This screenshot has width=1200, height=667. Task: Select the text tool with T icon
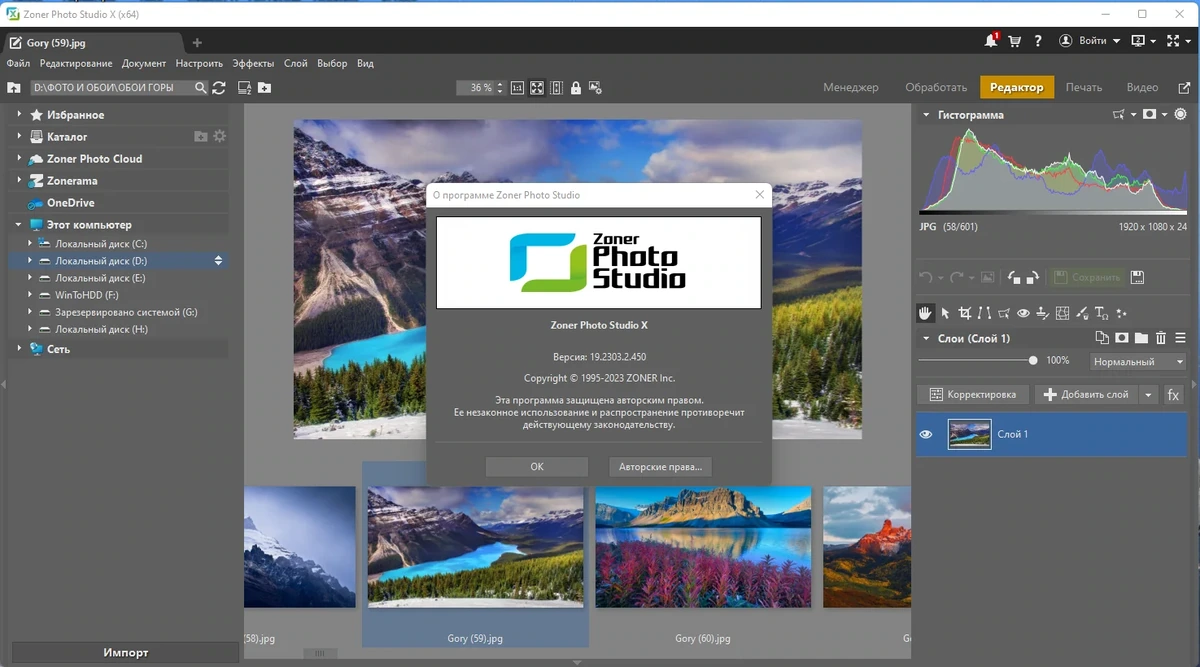pos(1101,313)
